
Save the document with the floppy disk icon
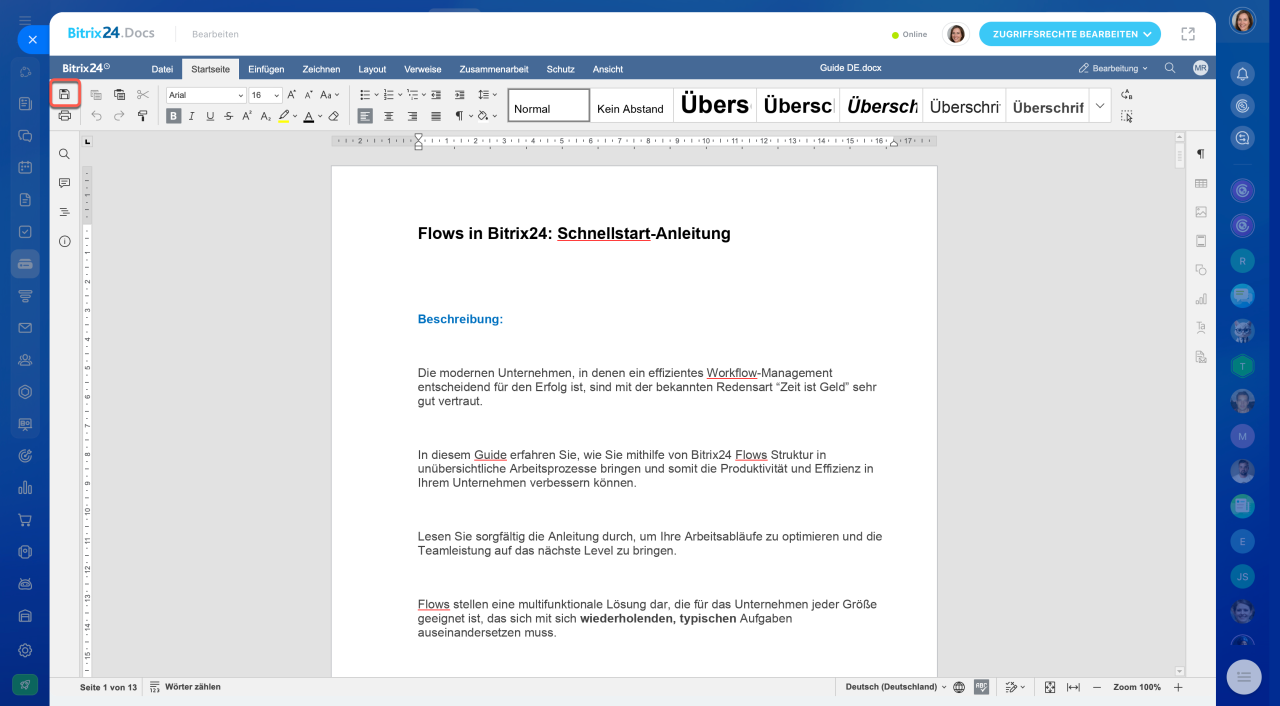point(64,94)
